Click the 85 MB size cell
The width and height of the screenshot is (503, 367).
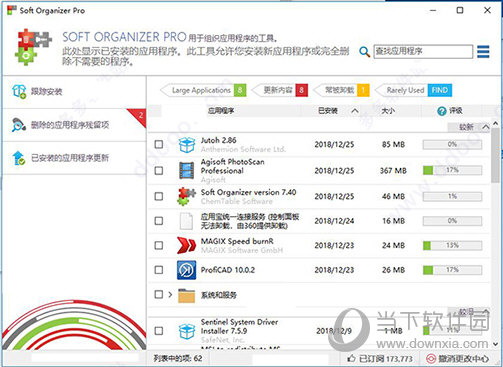[x=393, y=145]
